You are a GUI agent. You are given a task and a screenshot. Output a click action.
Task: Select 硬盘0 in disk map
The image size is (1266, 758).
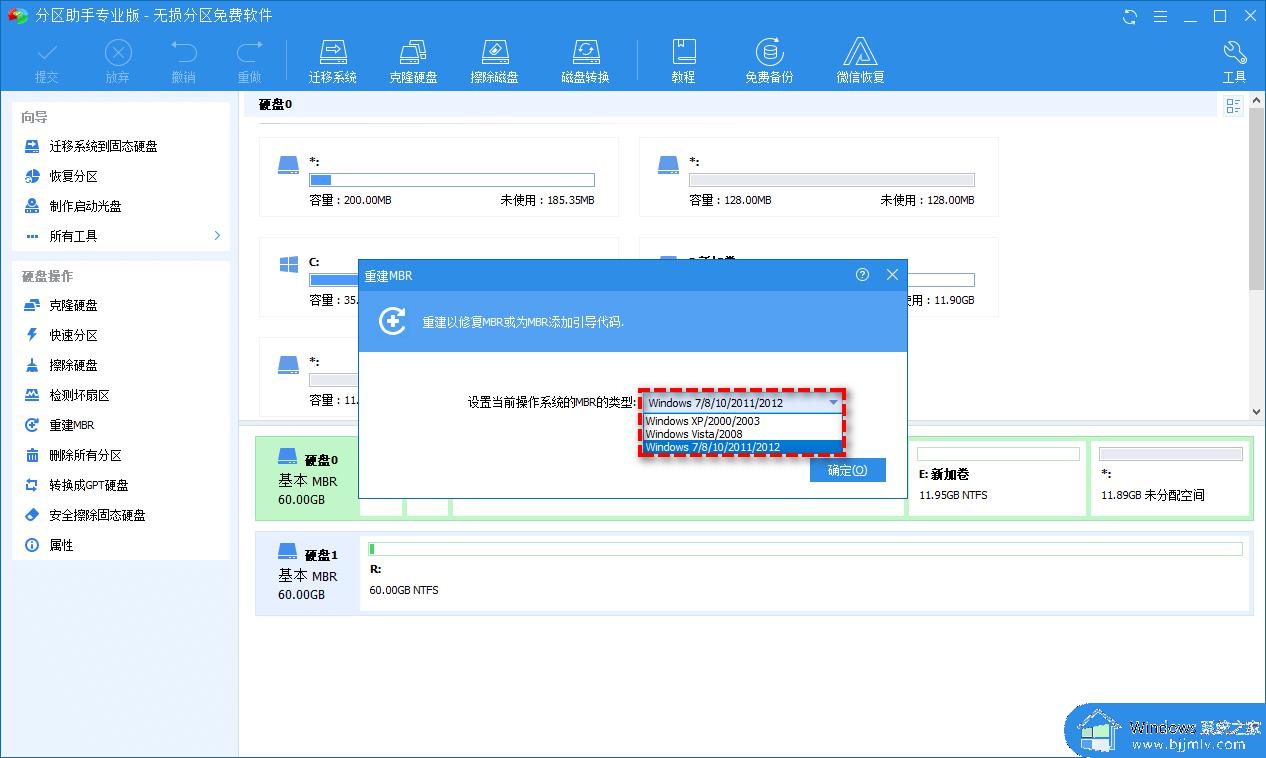[x=307, y=478]
